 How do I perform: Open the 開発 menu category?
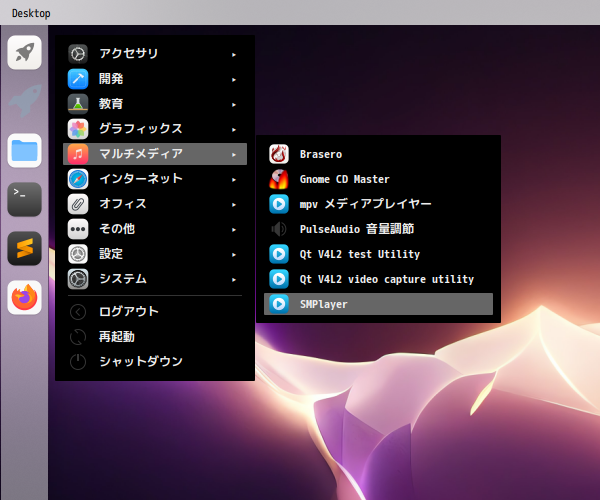click(155, 79)
